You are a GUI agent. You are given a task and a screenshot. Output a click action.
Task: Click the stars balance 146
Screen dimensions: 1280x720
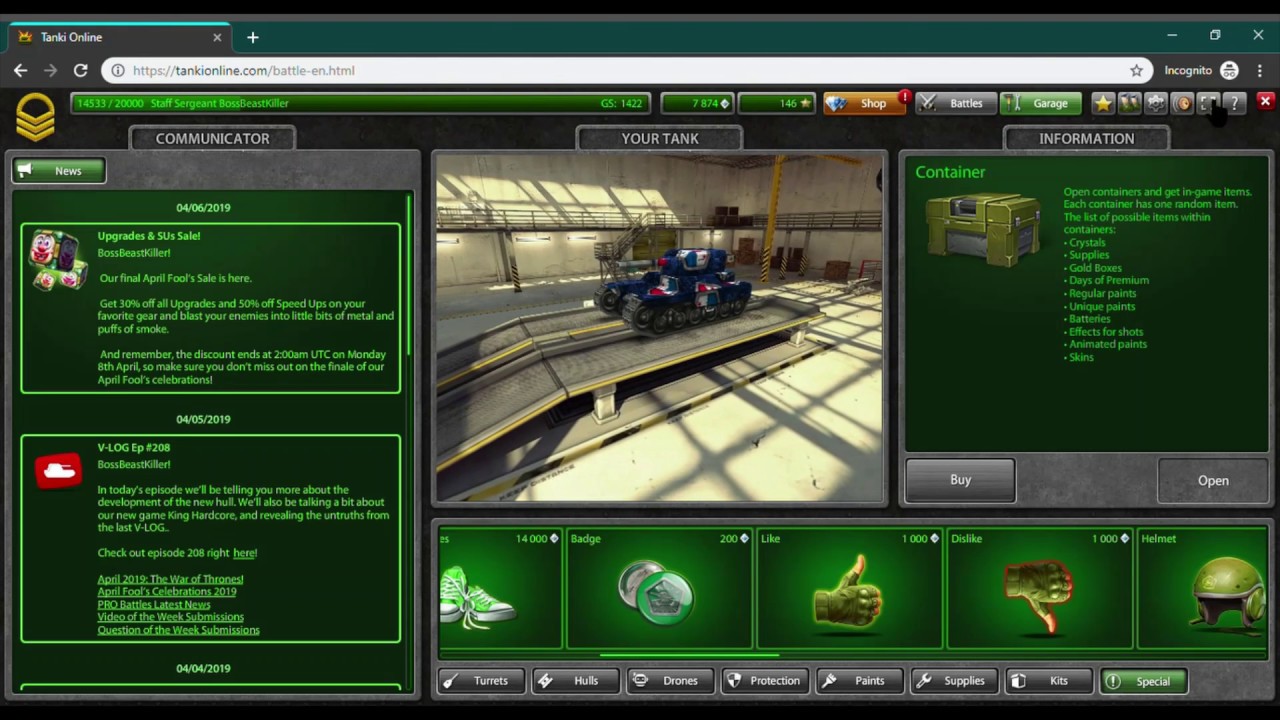[777, 103]
